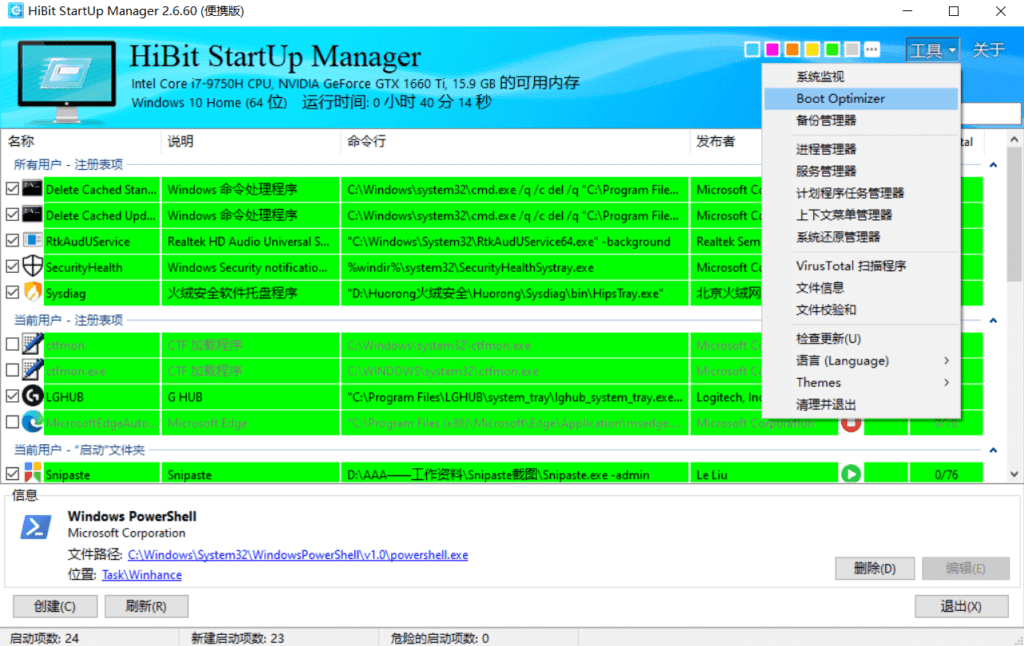Pick the orange theme swatch

click(x=792, y=49)
